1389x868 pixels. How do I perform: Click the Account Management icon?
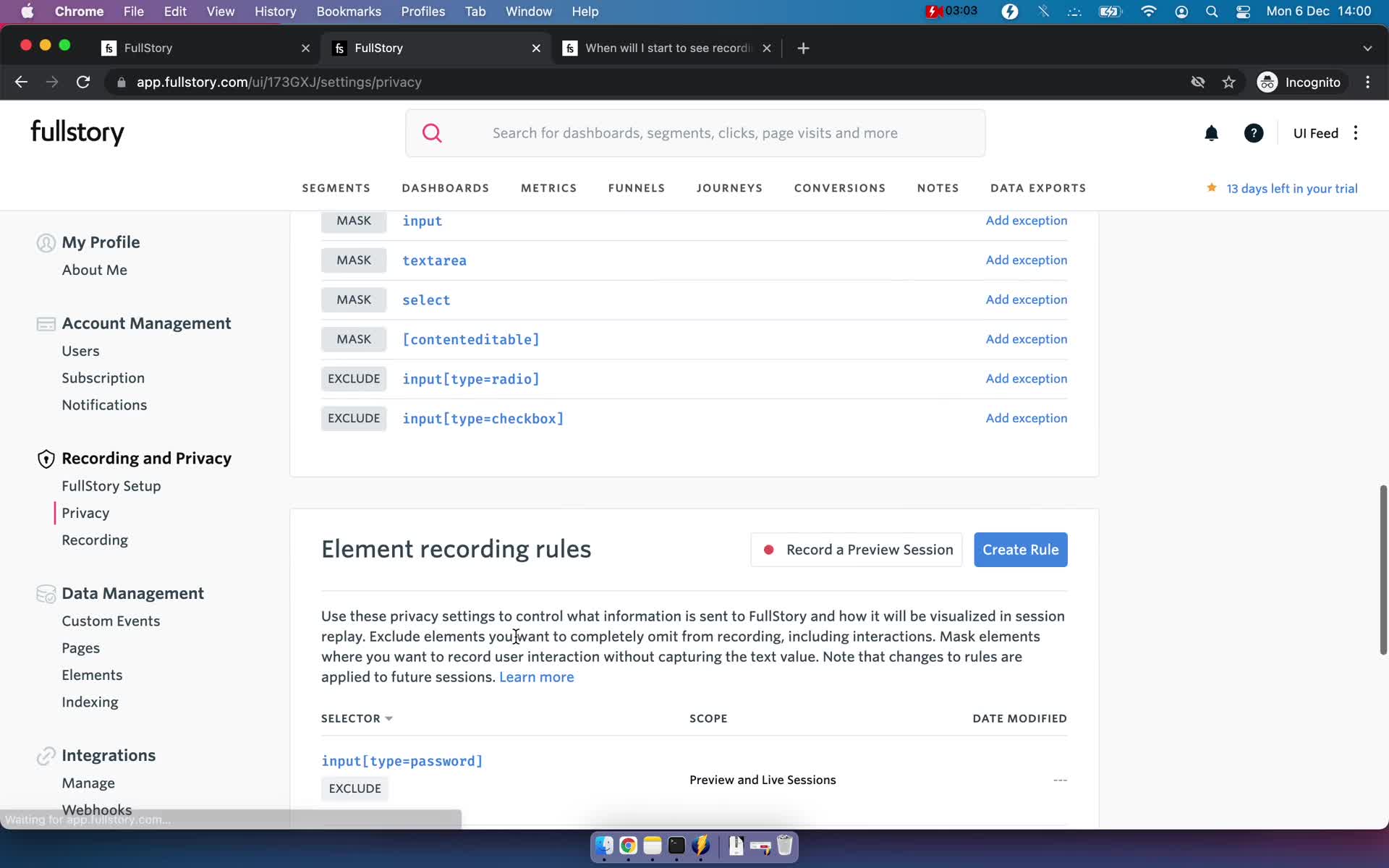click(46, 323)
